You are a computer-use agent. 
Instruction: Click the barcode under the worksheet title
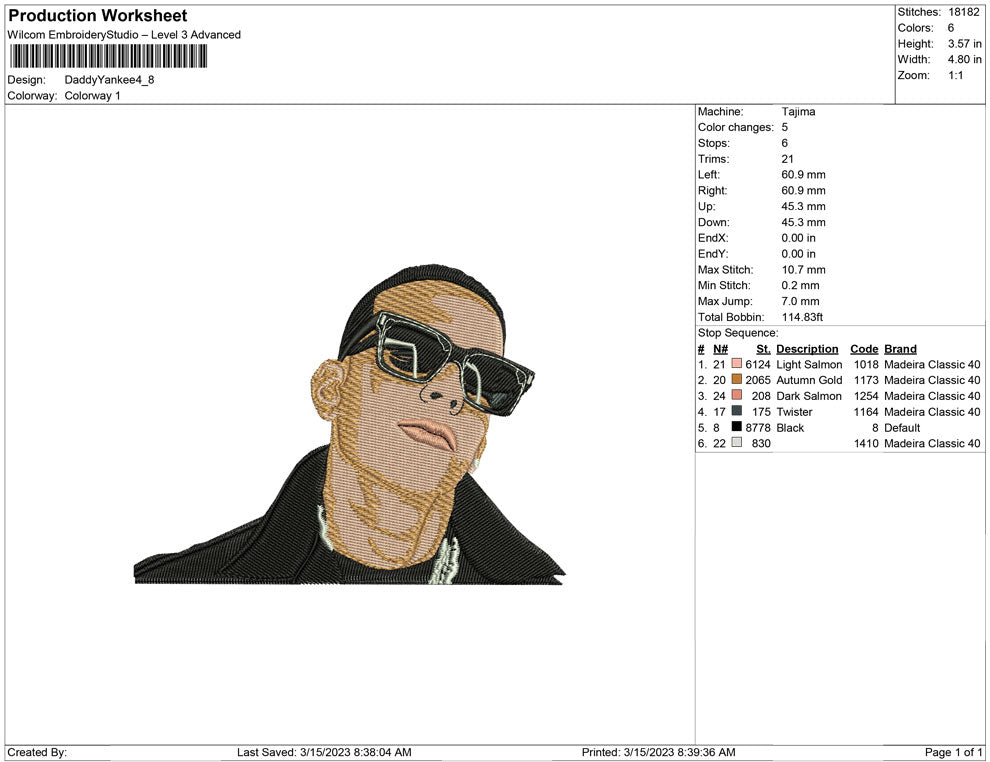click(x=108, y=56)
